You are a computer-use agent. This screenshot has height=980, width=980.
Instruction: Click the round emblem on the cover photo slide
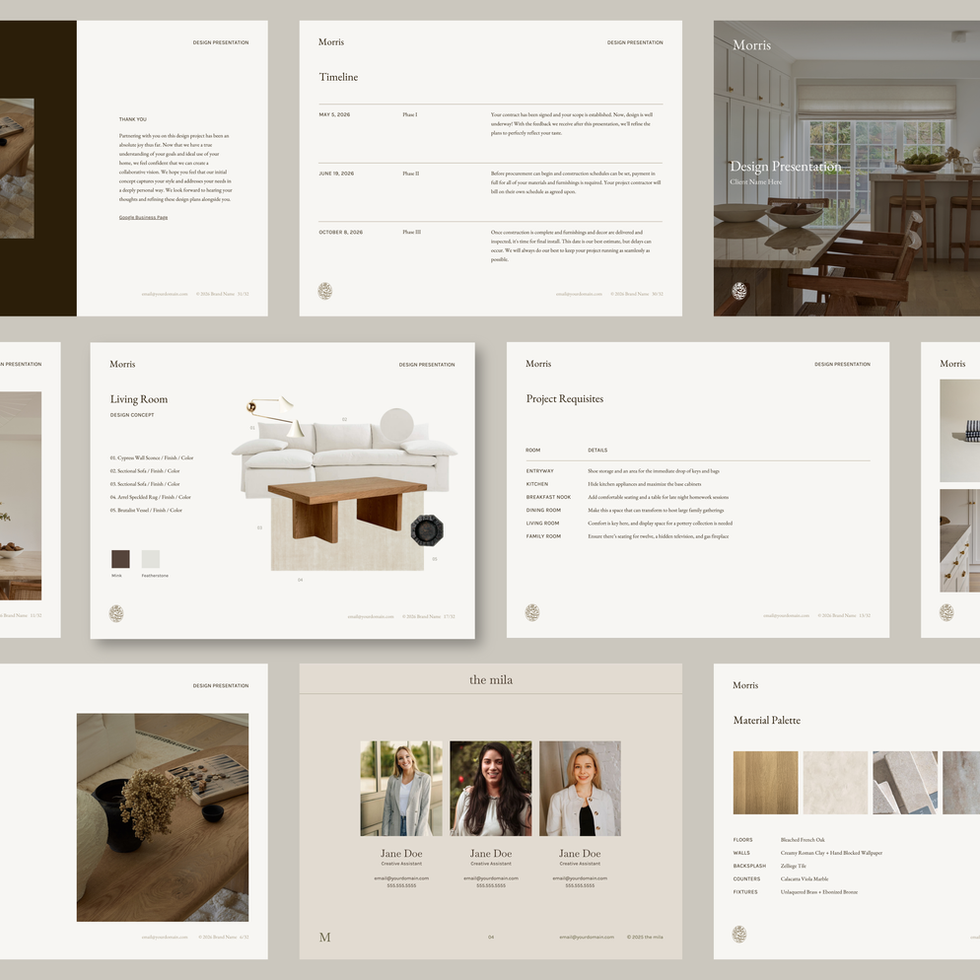click(x=739, y=291)
